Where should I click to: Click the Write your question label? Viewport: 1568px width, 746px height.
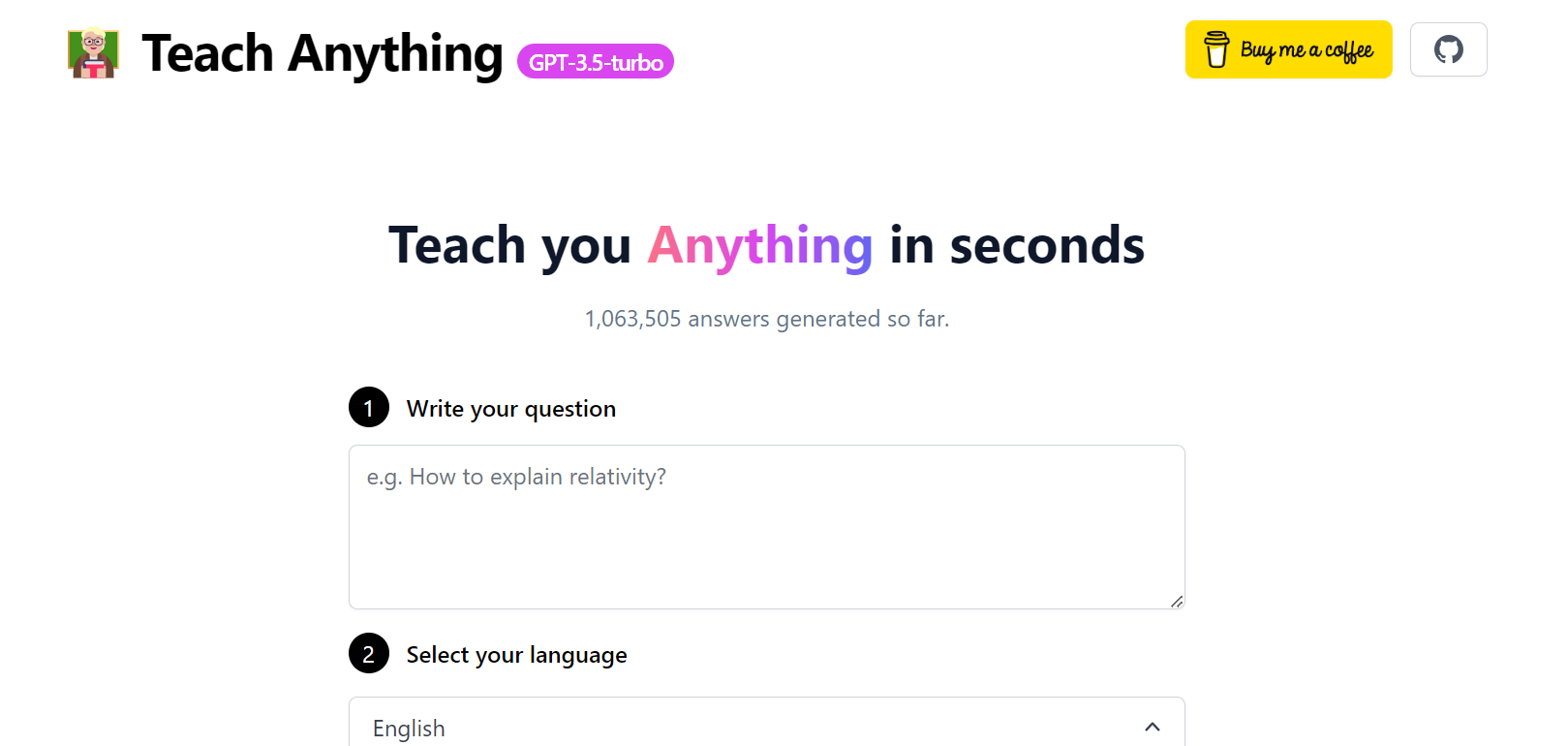(x=510, y=408)
